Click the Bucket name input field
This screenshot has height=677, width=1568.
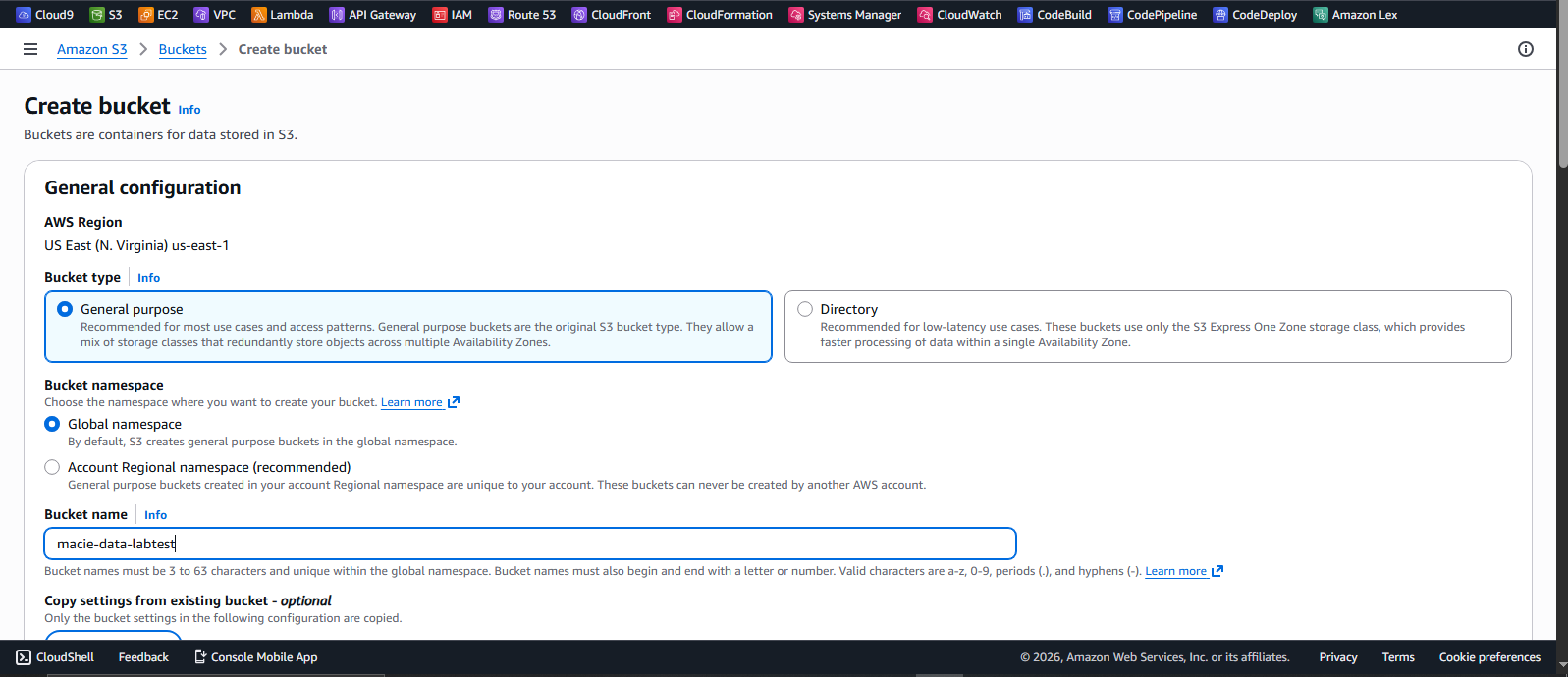pos(530,544)
